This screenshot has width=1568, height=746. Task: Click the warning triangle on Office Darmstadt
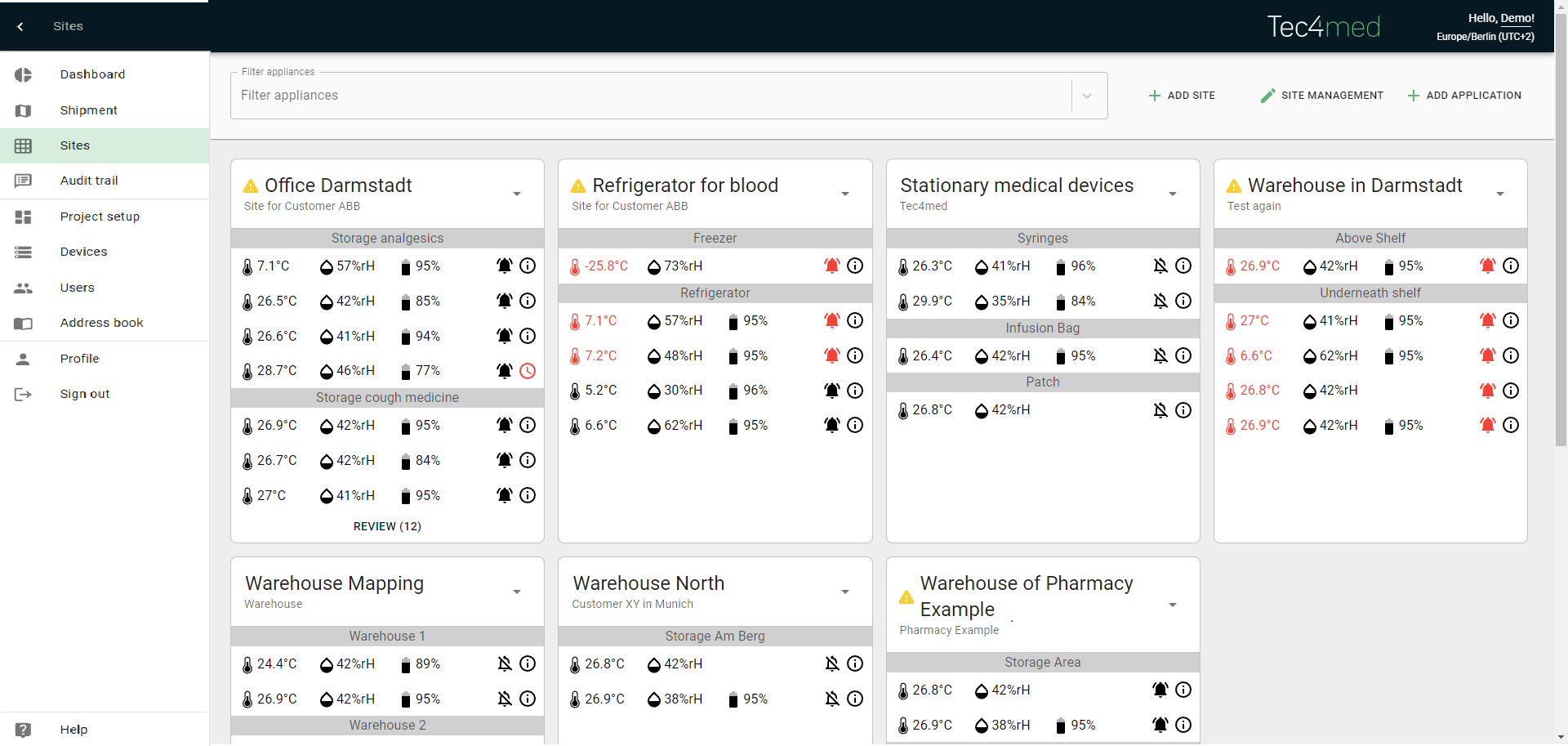coord(251,186)
